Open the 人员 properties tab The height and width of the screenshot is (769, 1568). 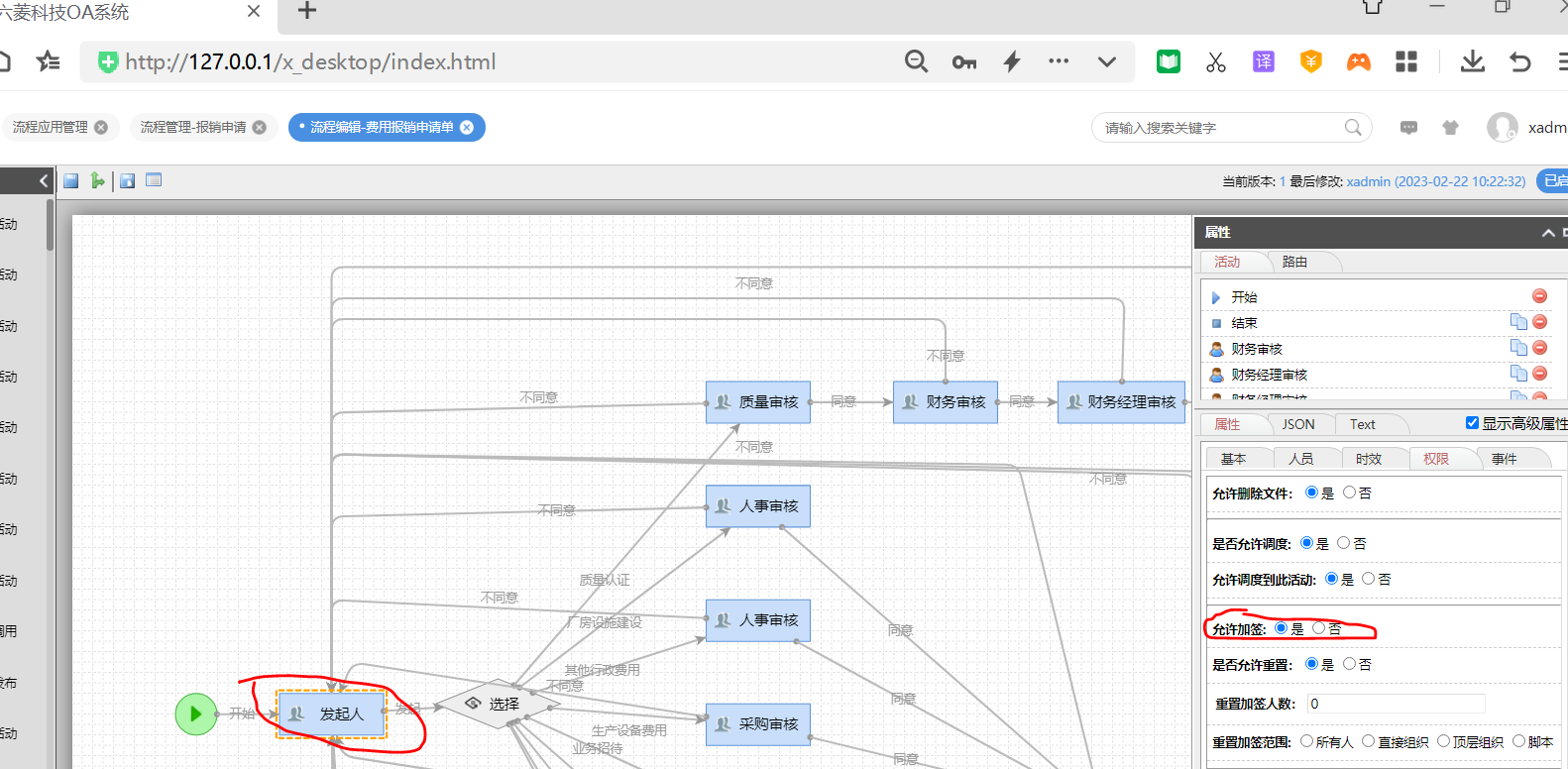[x=1300, y=459]
